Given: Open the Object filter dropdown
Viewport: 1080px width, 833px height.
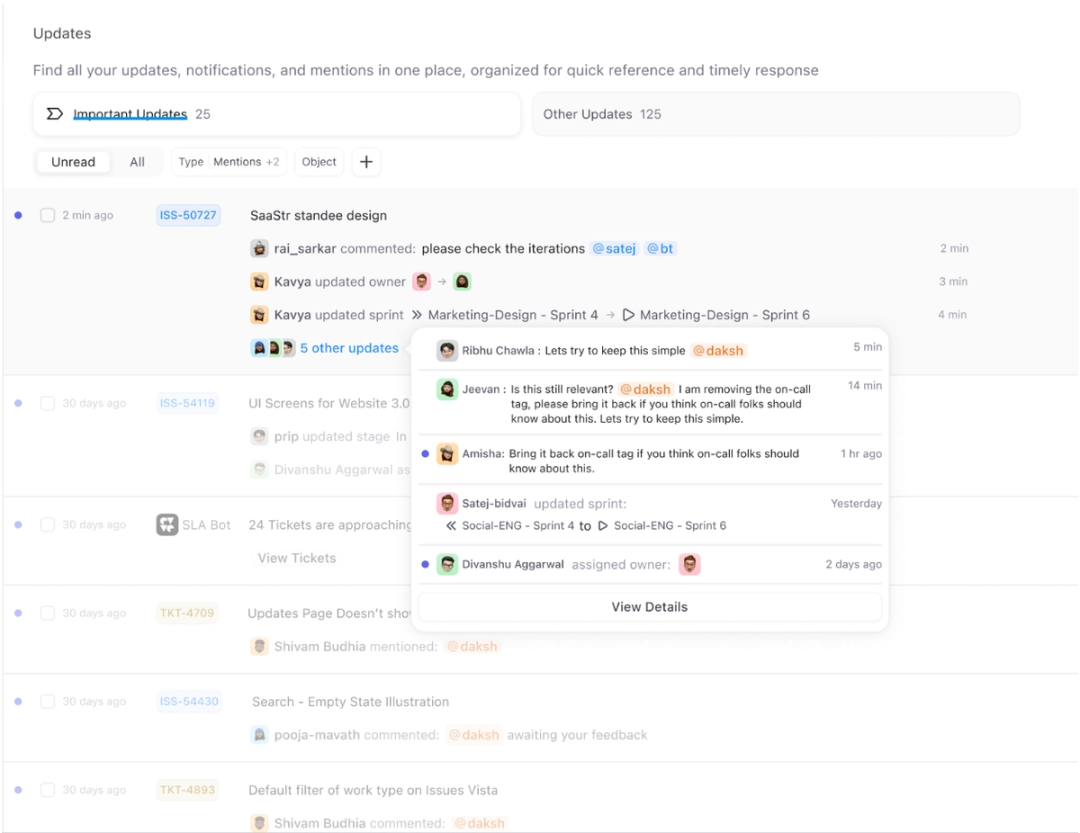Looking at the screenshot, I should pyautogui.click(x=318, y=161).
